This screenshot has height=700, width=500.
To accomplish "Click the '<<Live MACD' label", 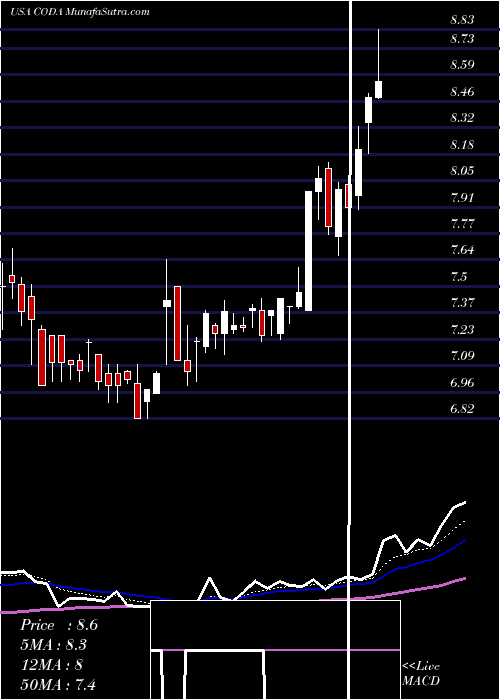I will (421, 674).
